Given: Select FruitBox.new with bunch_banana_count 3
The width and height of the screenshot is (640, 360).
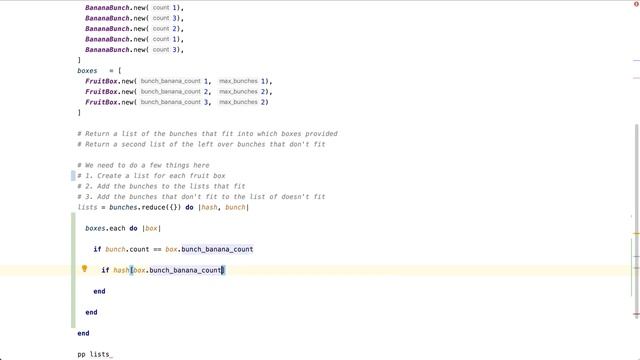Looking at the screenshot, I should [x=177, y=102].
